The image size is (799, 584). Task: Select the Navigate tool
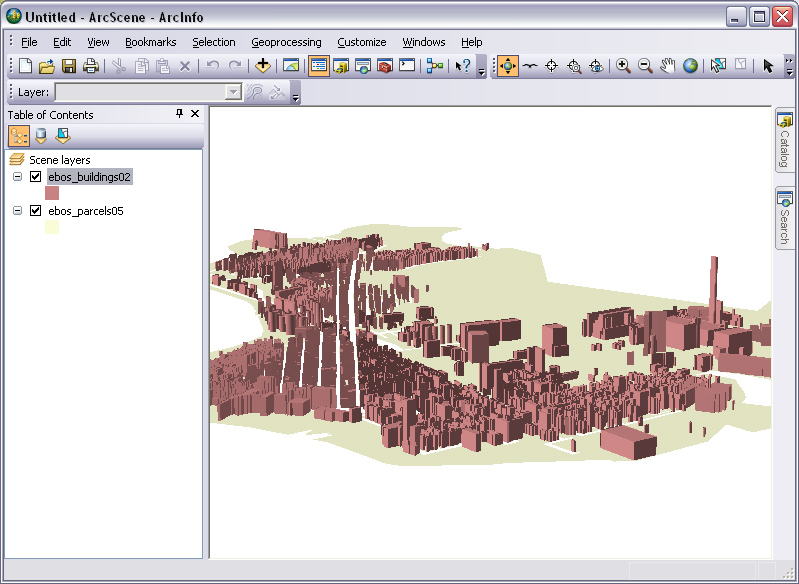pyautogui.click(x=507, y=66)
